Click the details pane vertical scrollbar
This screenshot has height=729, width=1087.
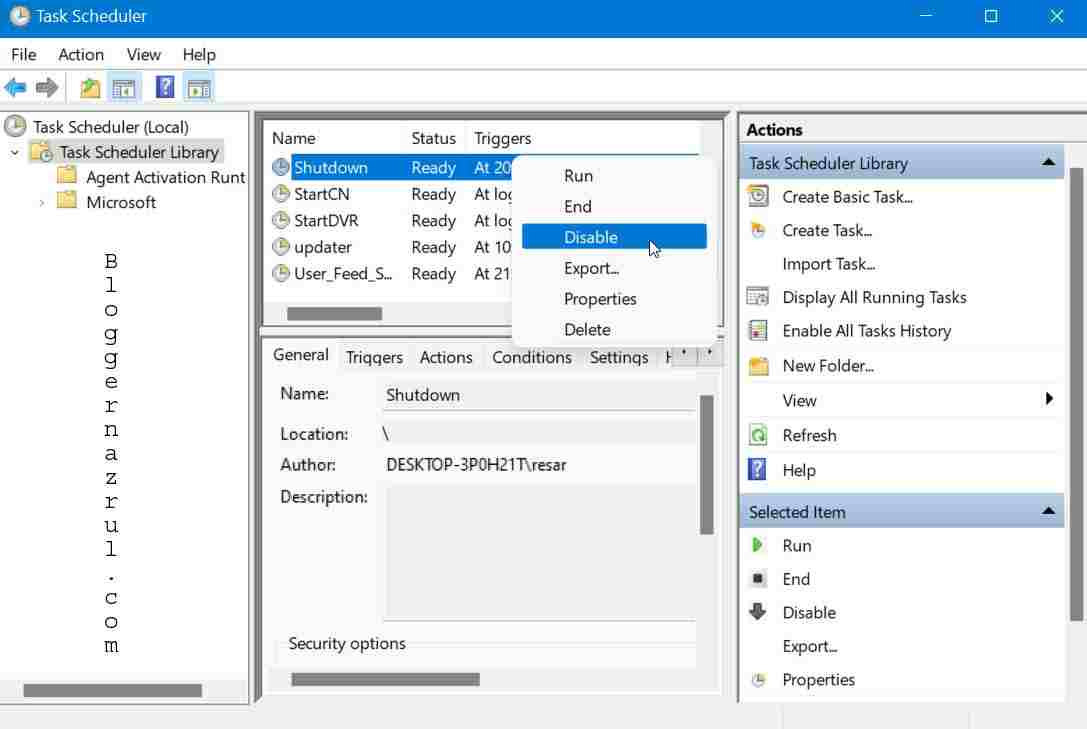point(706,464)
